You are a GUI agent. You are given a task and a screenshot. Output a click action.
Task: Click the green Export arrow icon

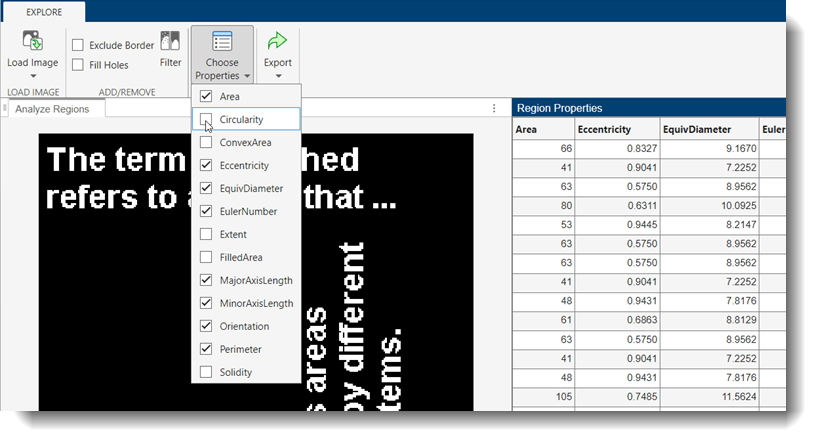click(x=277, y=41)
